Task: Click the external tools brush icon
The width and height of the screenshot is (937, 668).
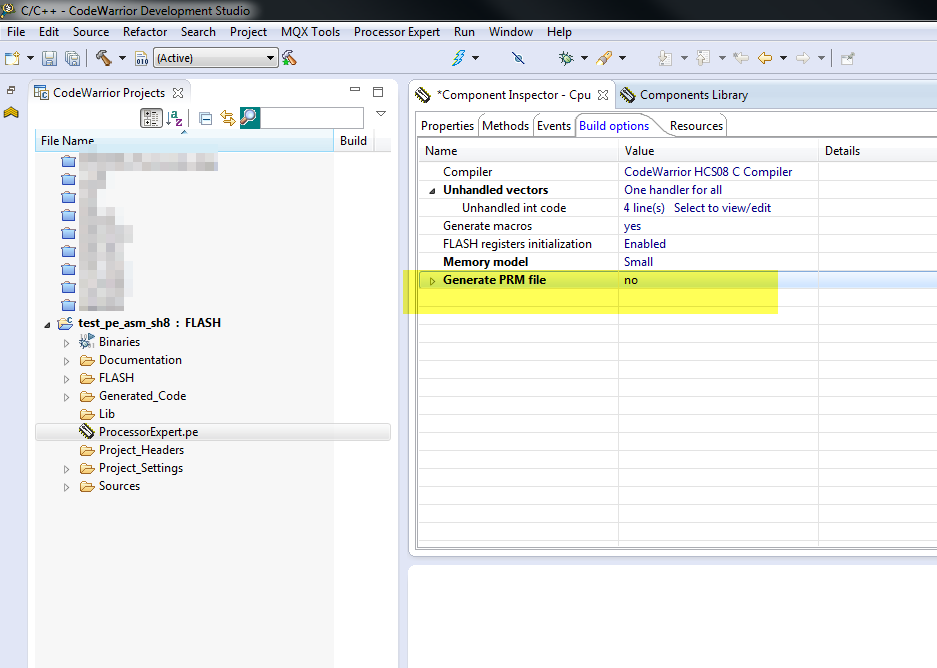Action: tap(604, 58)
